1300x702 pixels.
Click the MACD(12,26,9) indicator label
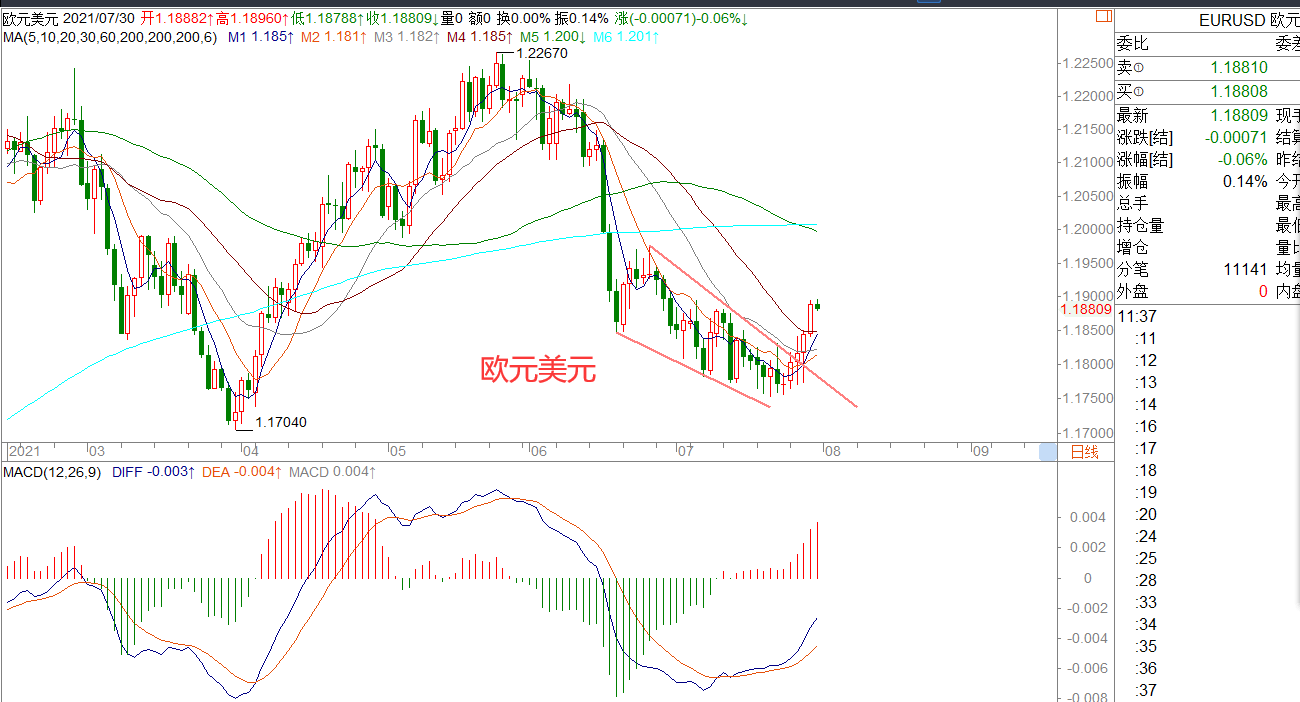point(53,471)
